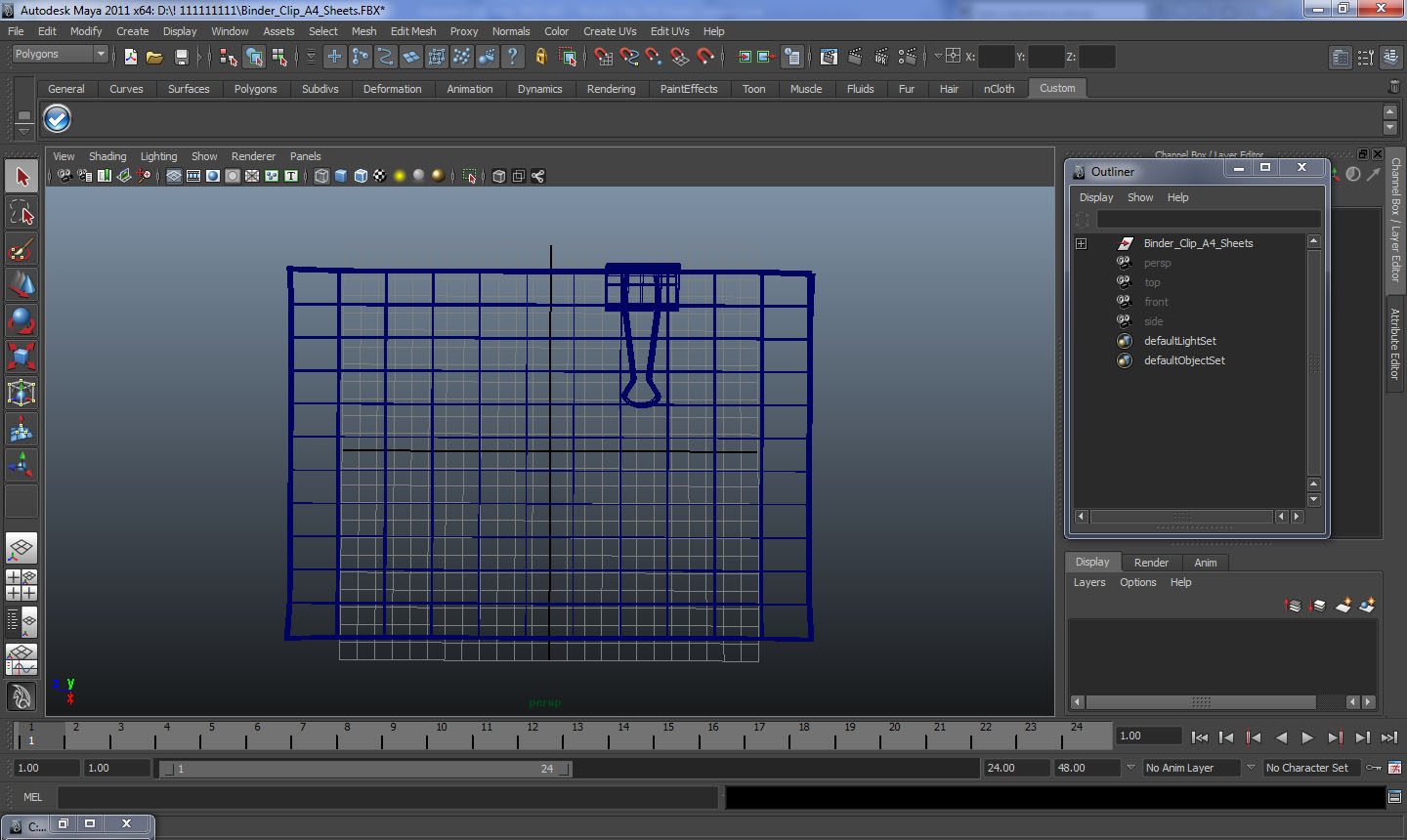Switch to four view layout
Image resolution: width=1407 pixels, height=840 pixels.
point(21,584)
